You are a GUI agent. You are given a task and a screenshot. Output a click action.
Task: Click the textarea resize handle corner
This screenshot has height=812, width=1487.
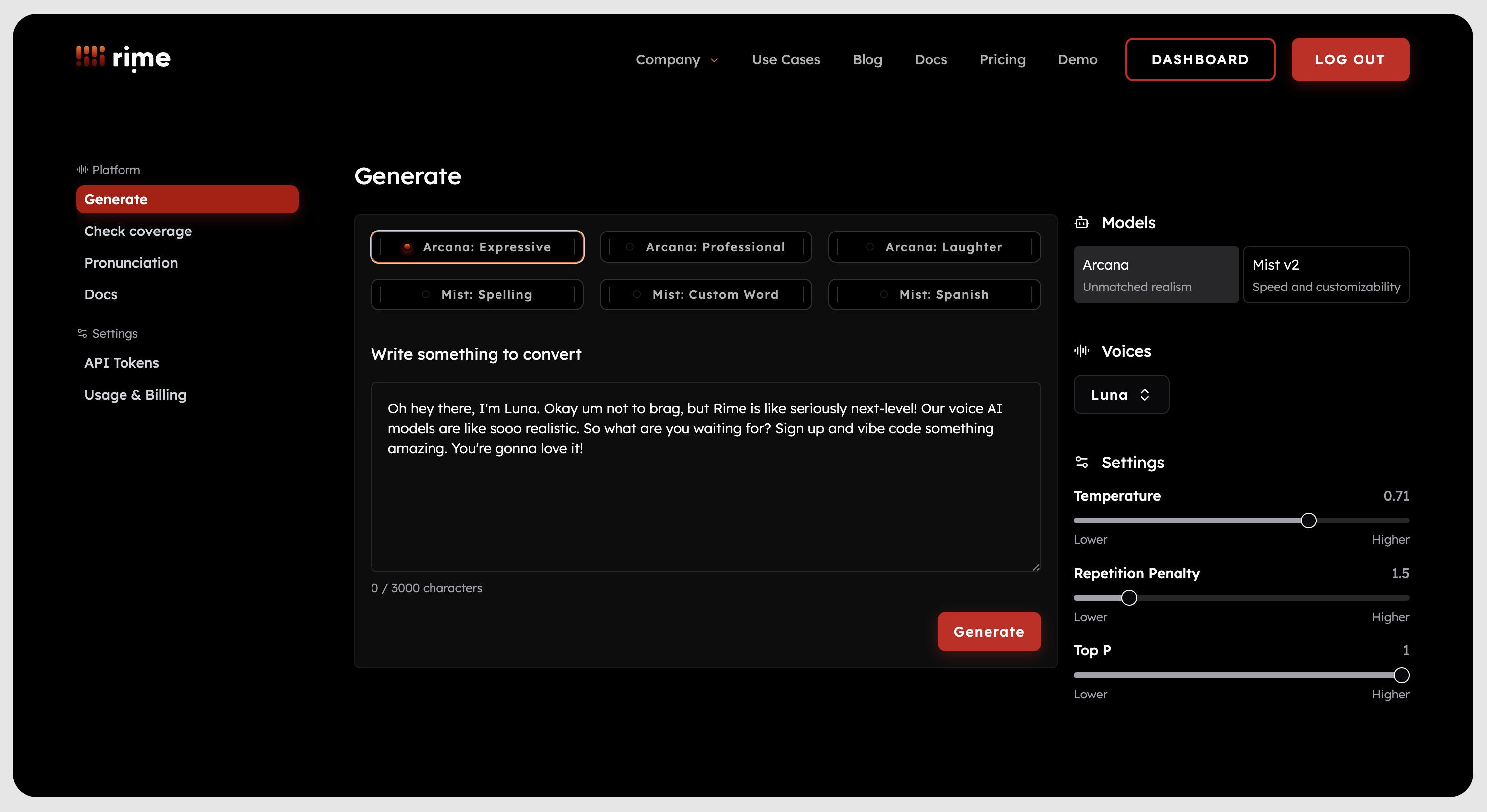(x=1036, y=567)
